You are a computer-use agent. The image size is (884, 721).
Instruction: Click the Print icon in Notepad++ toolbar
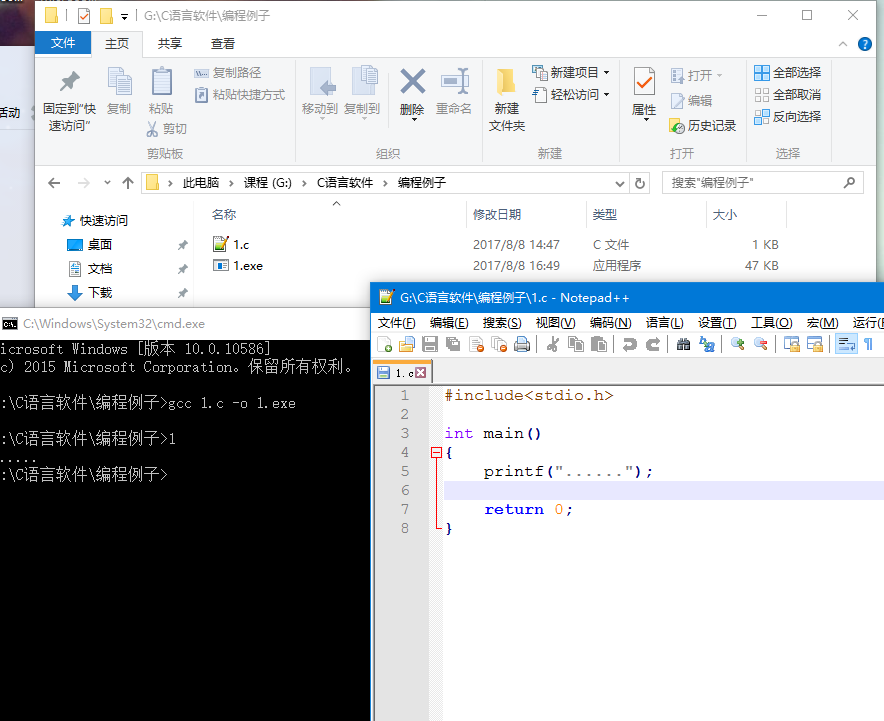pos(521,344)
